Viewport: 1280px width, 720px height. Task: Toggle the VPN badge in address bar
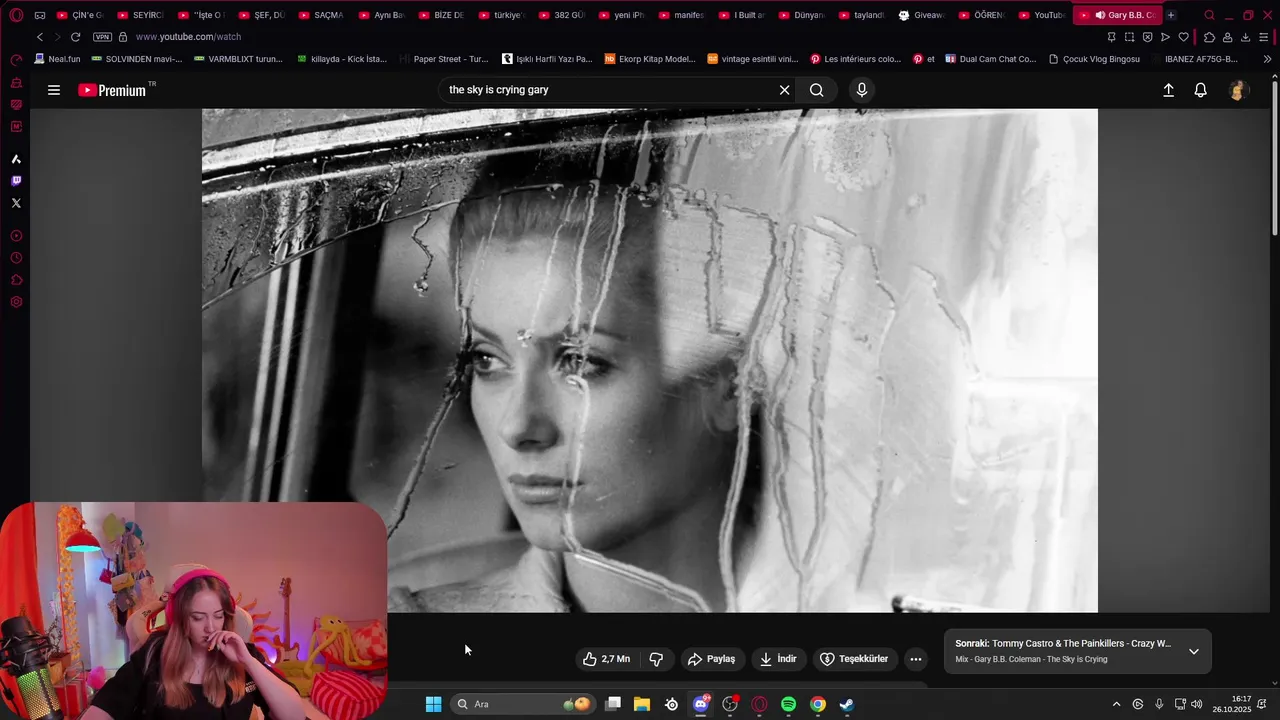[102, 37]
